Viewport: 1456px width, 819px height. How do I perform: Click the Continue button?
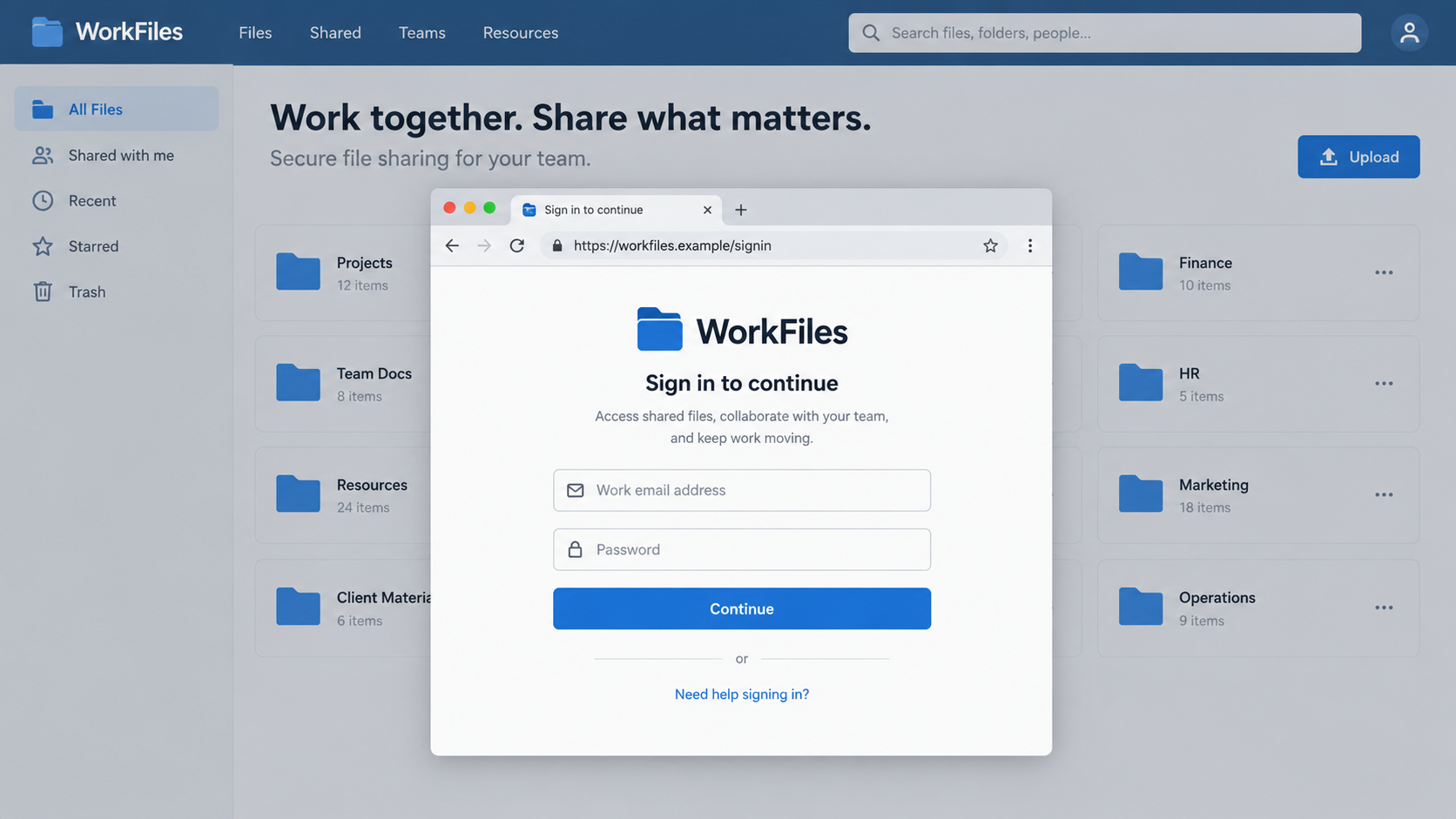742,608
